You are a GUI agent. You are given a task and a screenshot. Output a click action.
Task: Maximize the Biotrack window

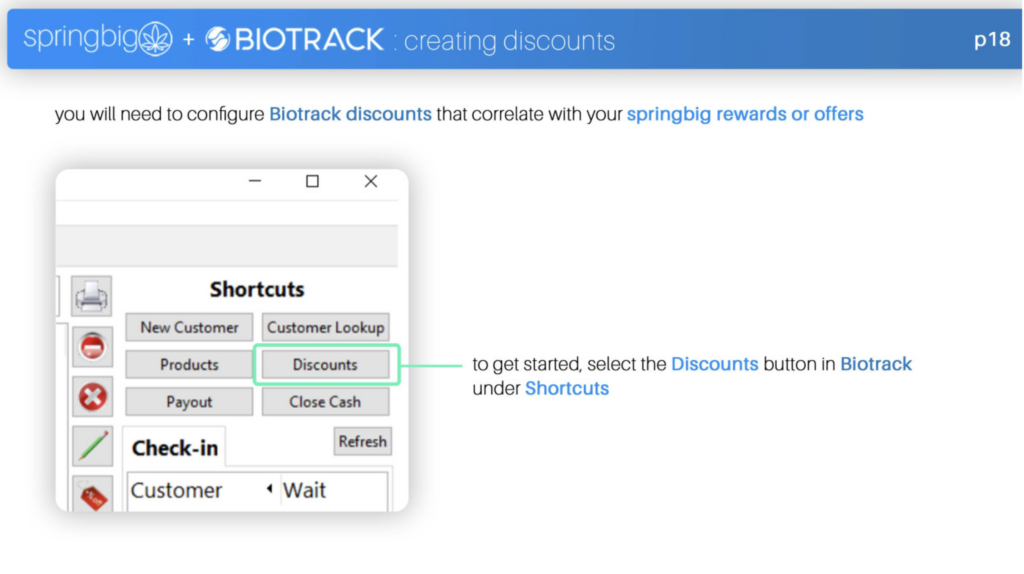[313, 181]
